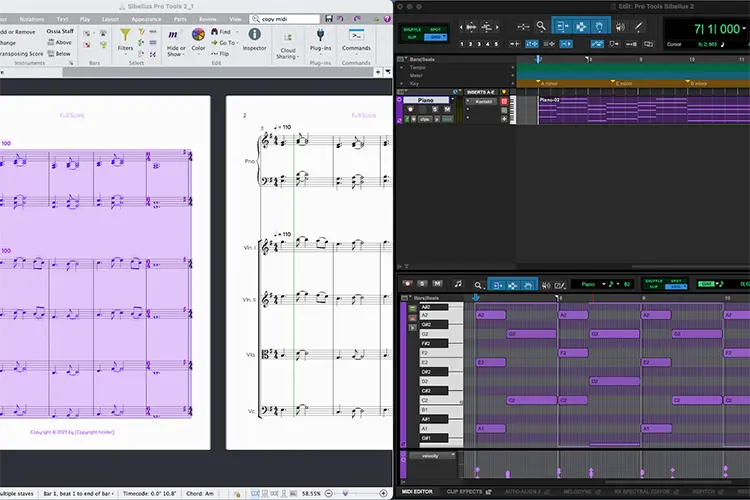Open the Plug-ins plug icon in Sibelius

coord(320,35)
